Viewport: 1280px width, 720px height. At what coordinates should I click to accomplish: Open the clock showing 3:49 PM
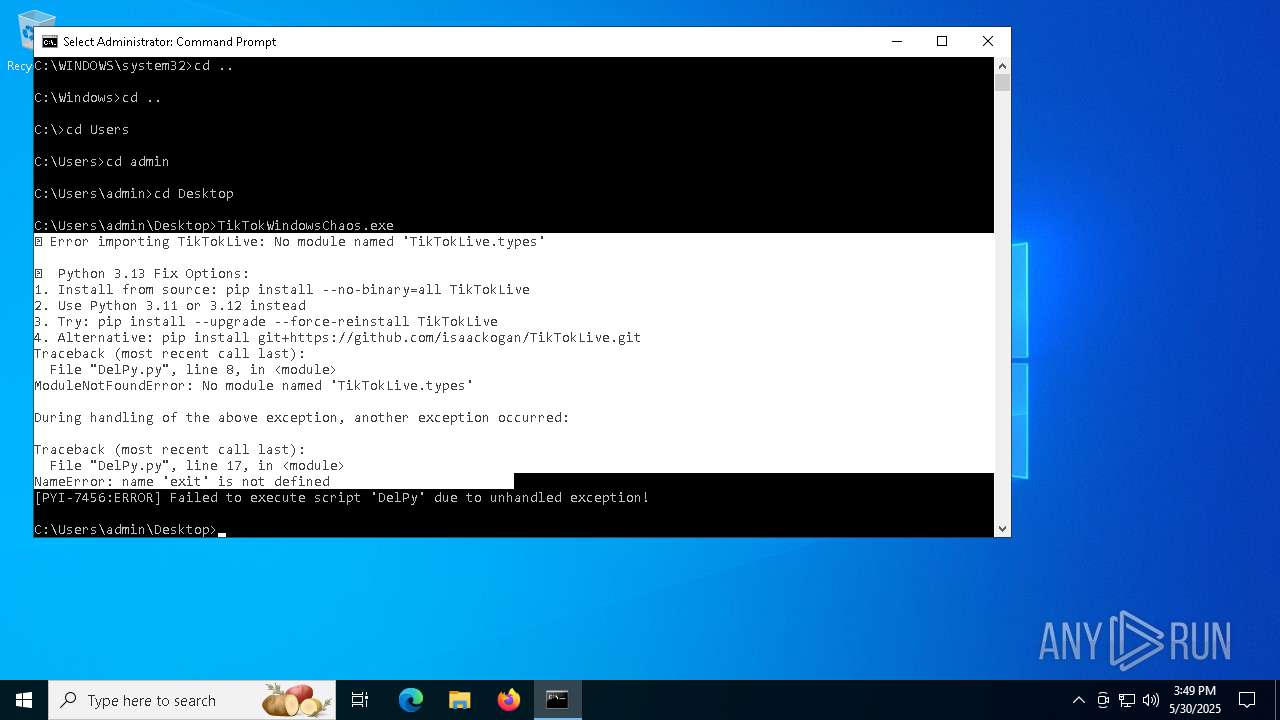1195,700
